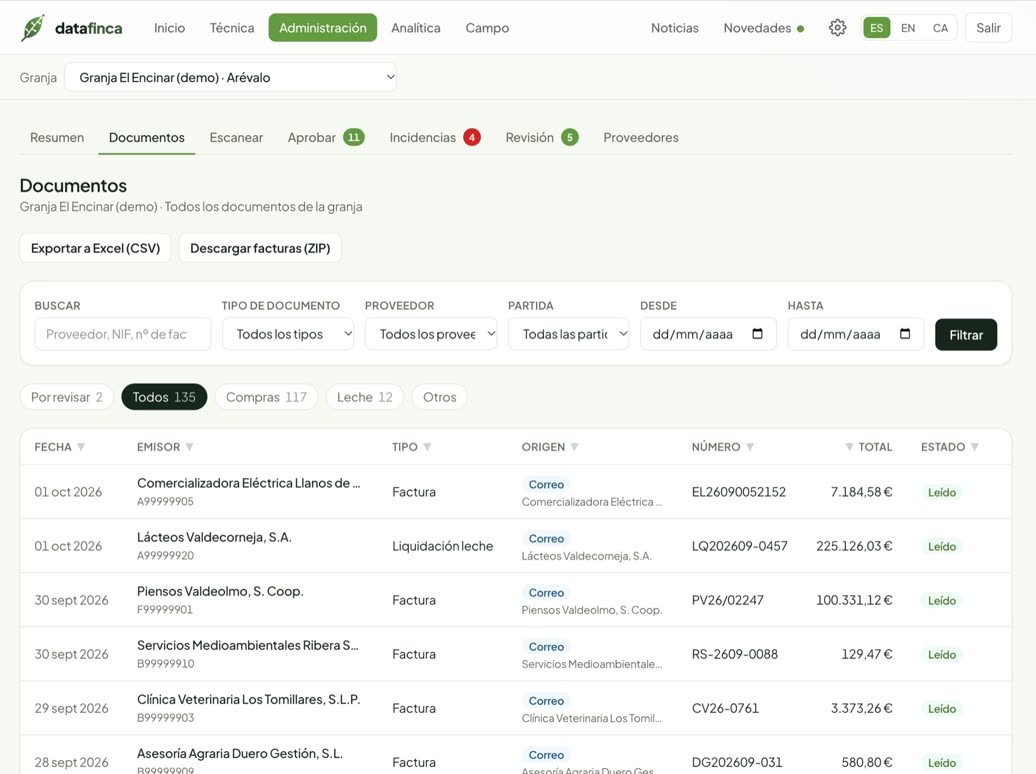1036x774 pixels.
Task: Click the datafinca leaf logo
Action: pos(32,28)
